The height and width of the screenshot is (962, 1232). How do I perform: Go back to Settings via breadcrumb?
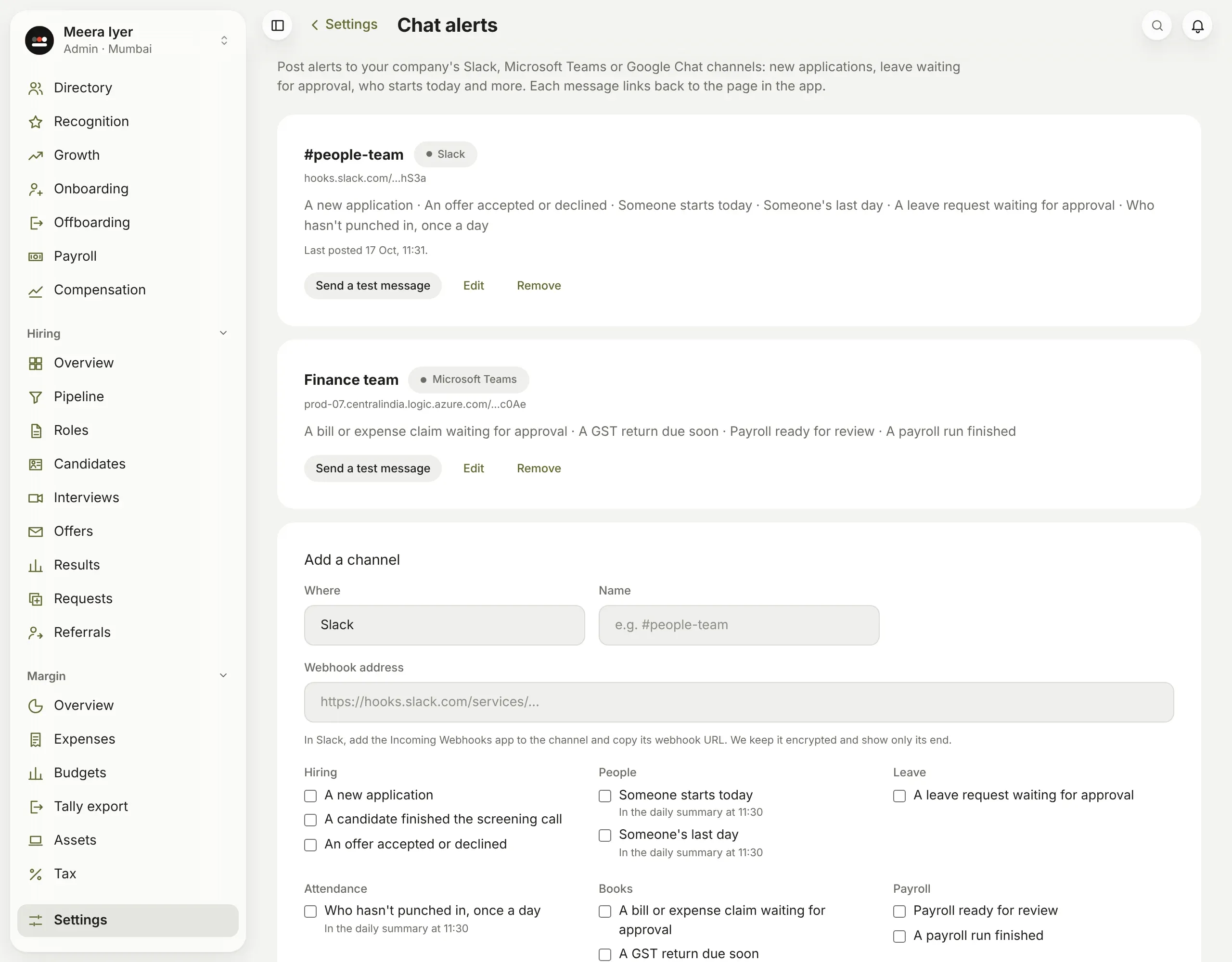tap(344, 24)
